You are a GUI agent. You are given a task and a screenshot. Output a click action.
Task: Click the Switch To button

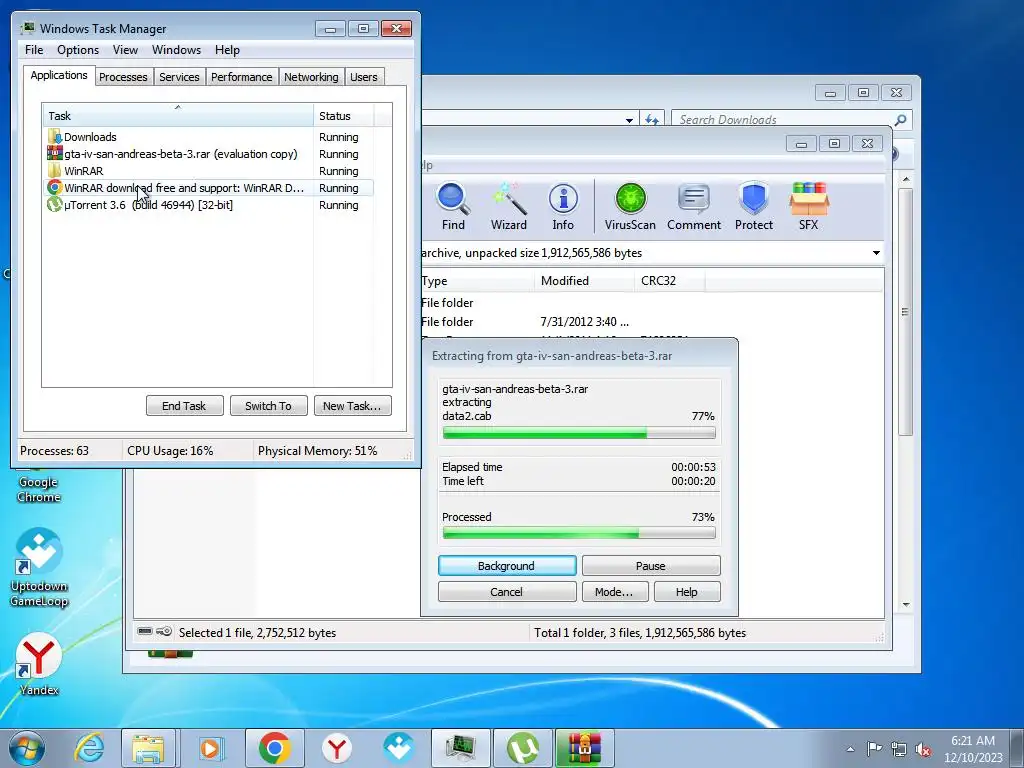point(268,406)
